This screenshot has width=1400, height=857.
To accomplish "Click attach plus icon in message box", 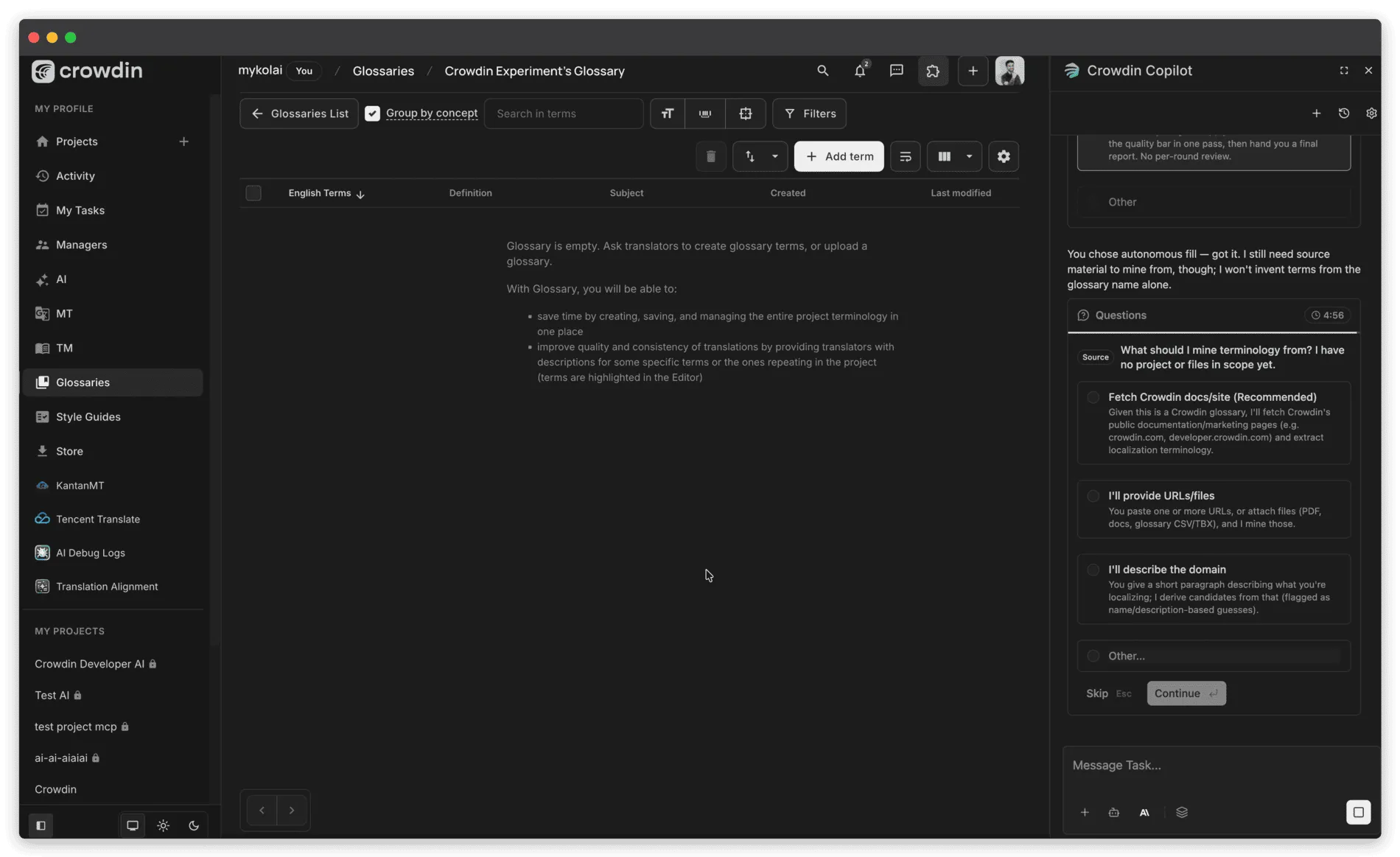I will (1085, 812).
